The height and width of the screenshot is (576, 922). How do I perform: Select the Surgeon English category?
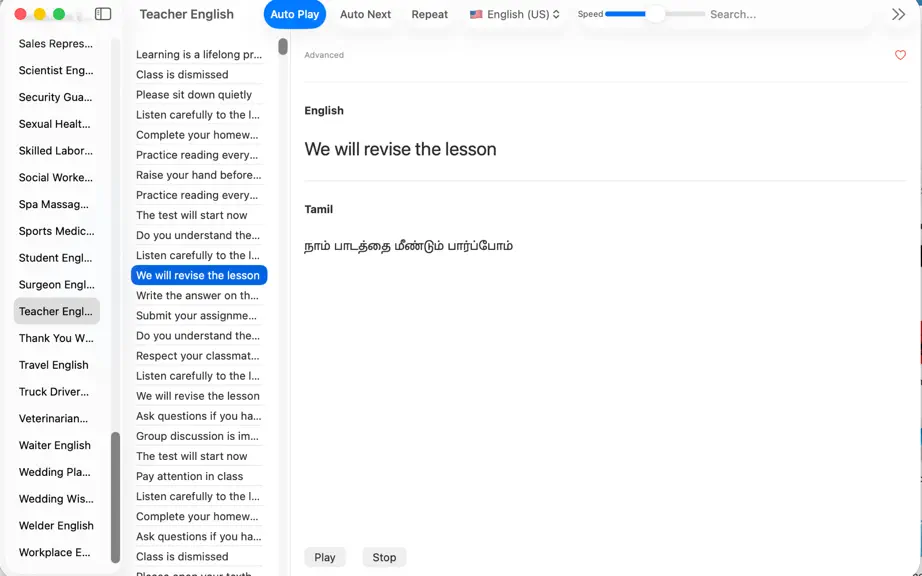pos(56,284)
